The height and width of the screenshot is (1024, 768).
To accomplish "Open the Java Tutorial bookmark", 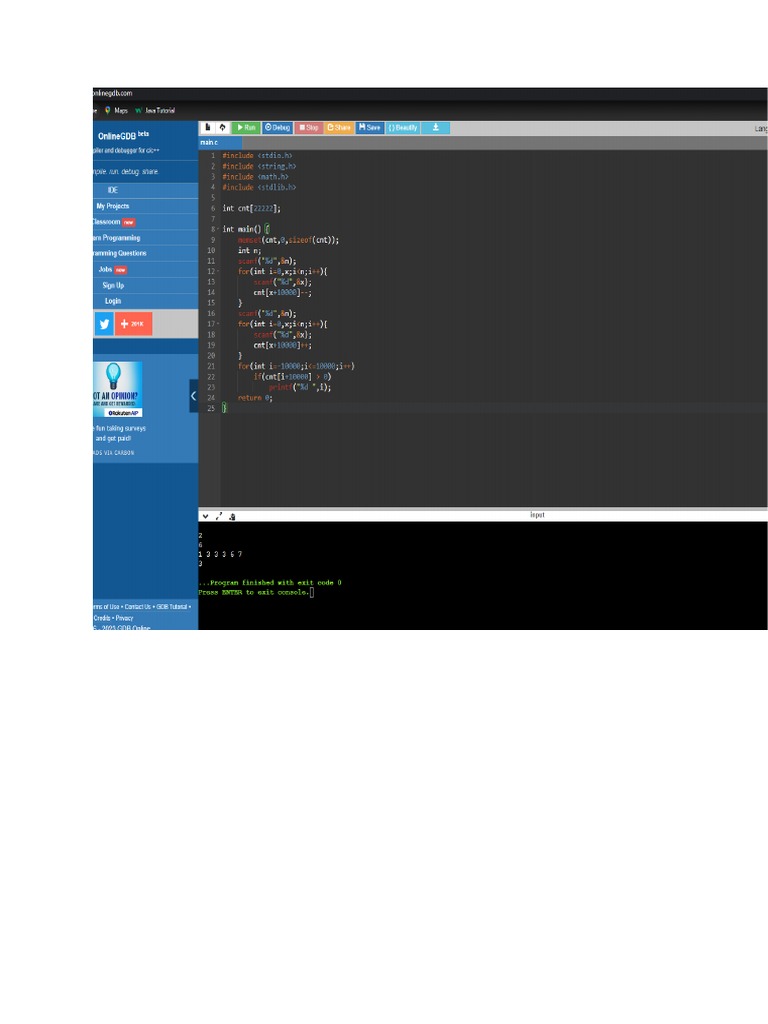I will tap(157, 111).
